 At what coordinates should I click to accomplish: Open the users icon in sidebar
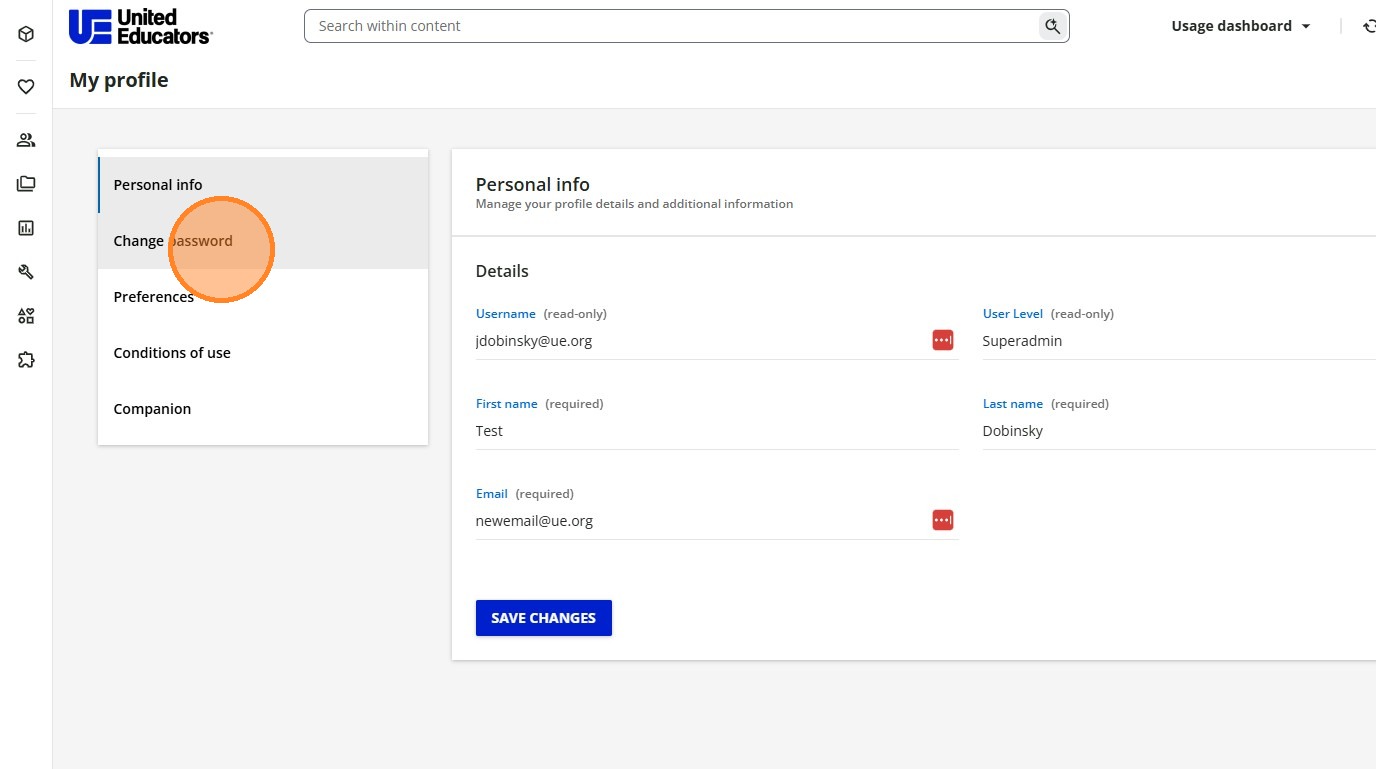pos(26,140)
